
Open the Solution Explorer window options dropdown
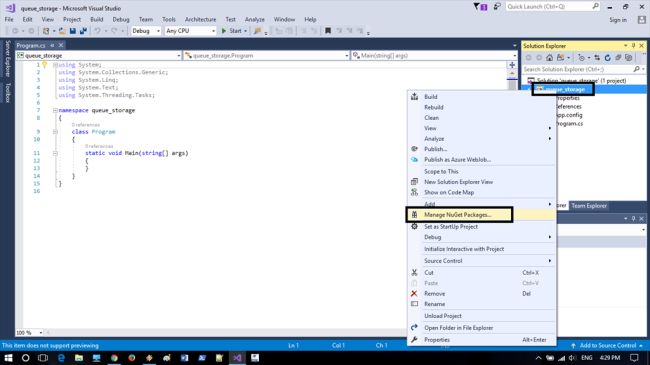tap(626, 46)
